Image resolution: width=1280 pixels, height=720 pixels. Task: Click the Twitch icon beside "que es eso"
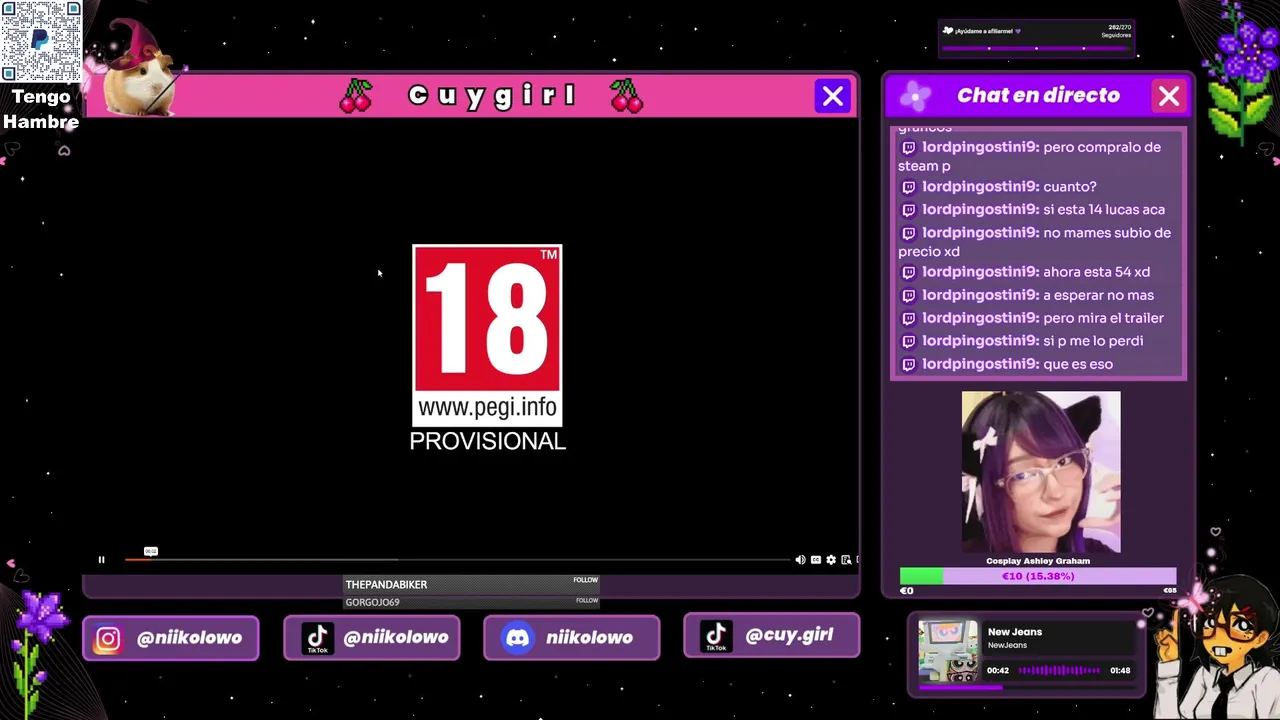click(x=908, y=364)
